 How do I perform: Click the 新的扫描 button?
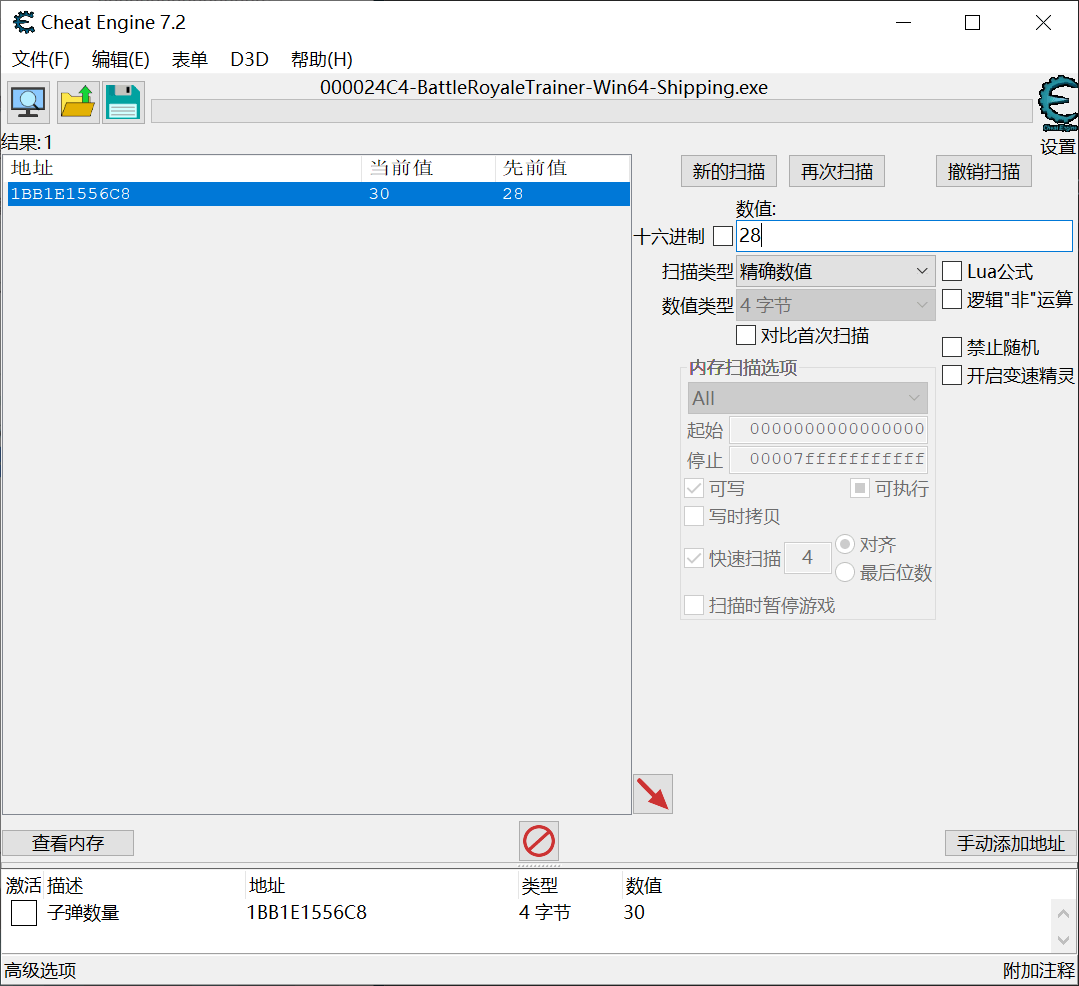pyautogui.click(x=728, y=170)
